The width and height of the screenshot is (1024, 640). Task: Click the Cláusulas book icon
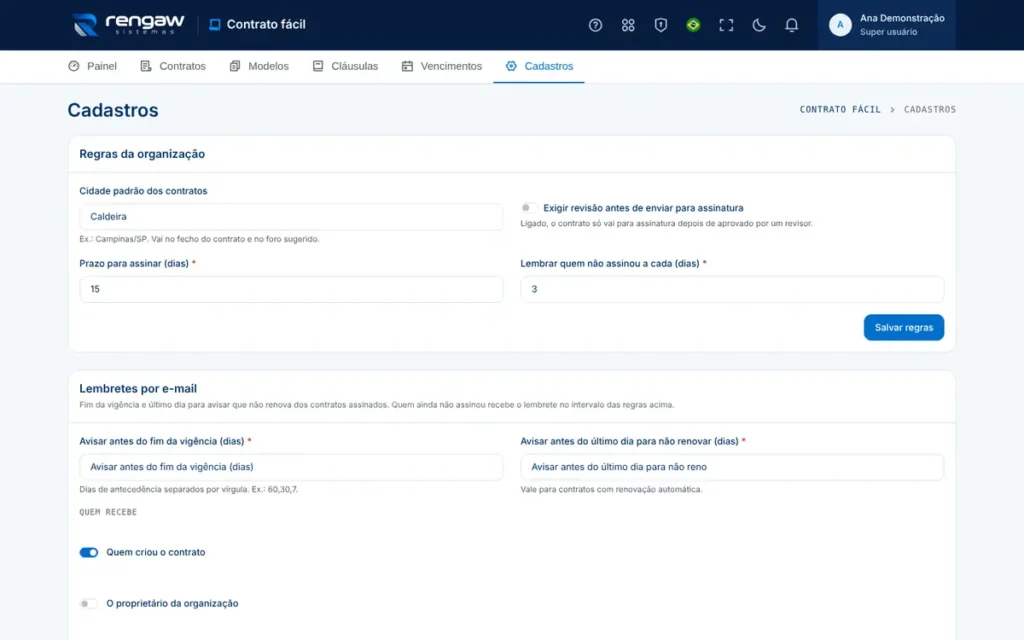[317, 66]
